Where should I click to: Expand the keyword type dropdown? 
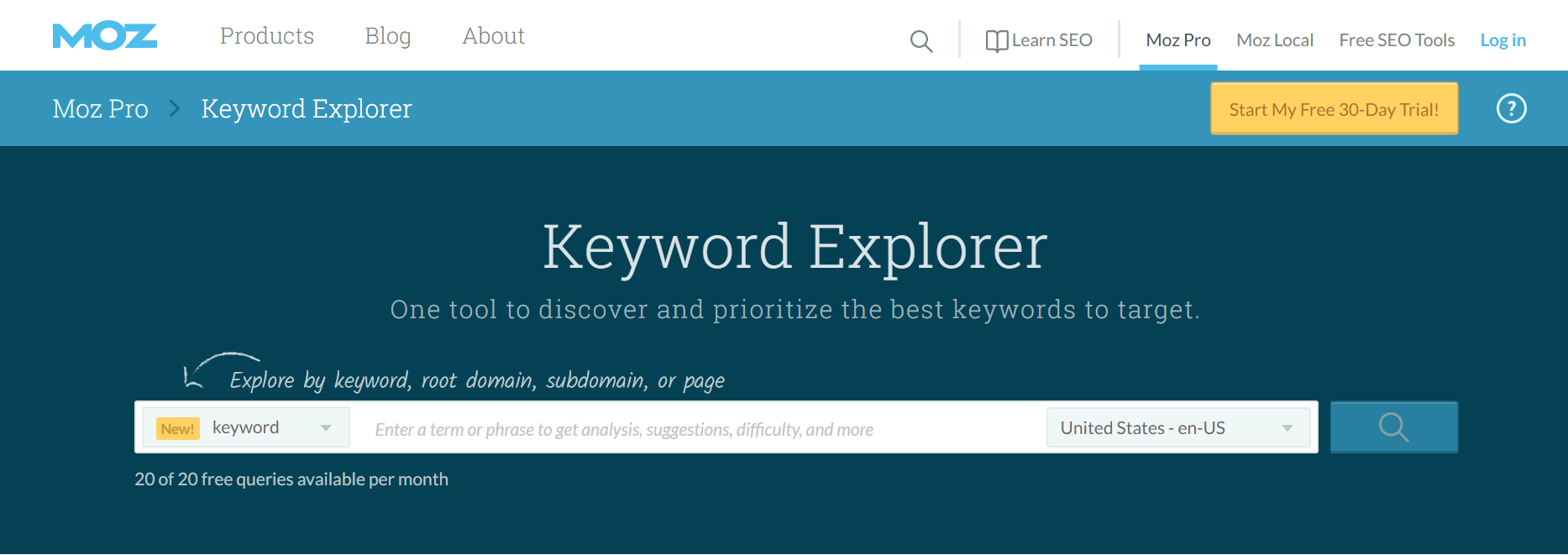click(x=246, y=427)
